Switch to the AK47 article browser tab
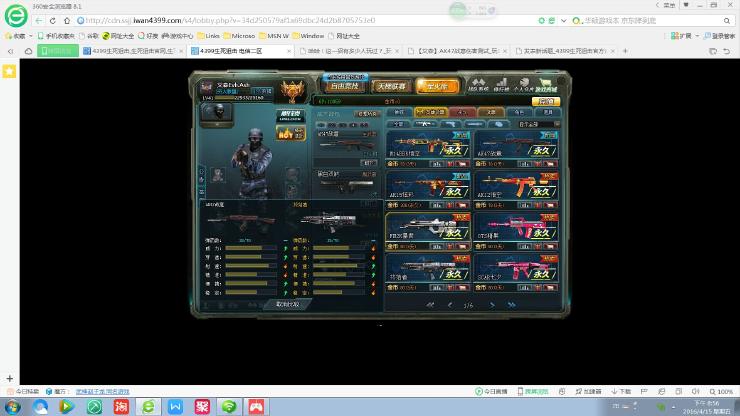This screenshot has height=416, width=740. click(457, 51)
